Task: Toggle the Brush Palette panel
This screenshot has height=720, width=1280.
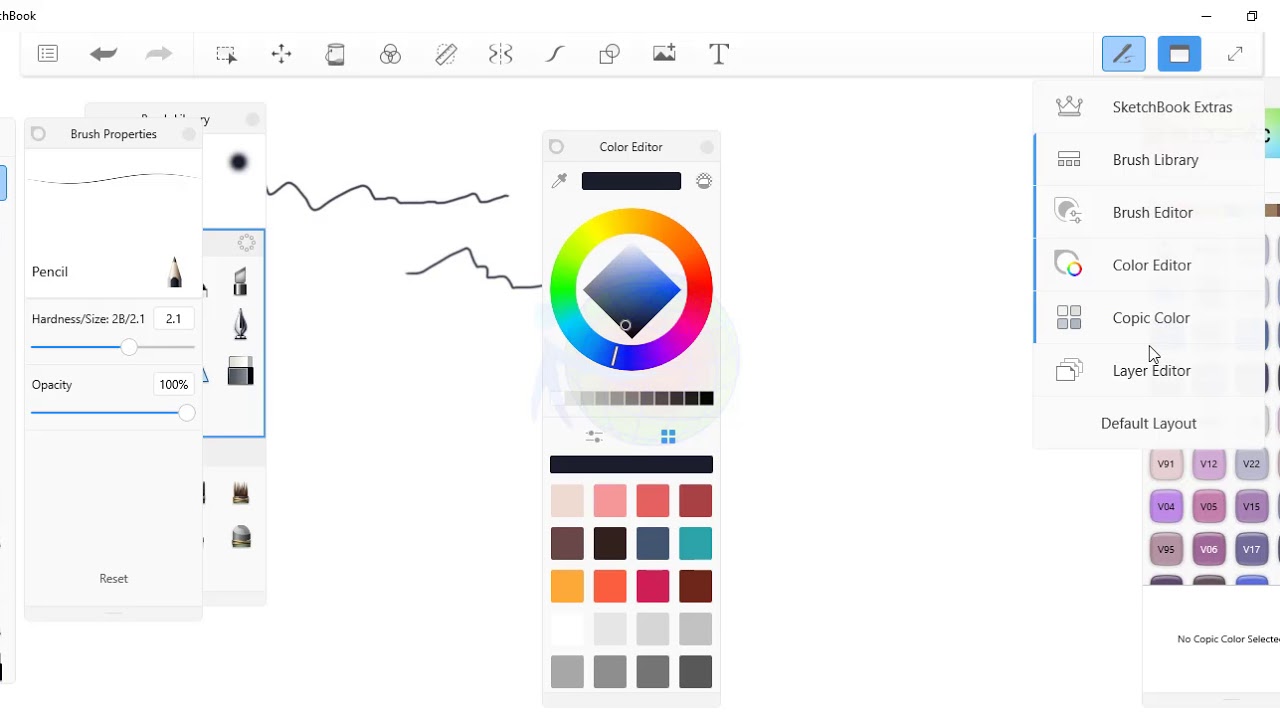Action: coord(1123,53)
